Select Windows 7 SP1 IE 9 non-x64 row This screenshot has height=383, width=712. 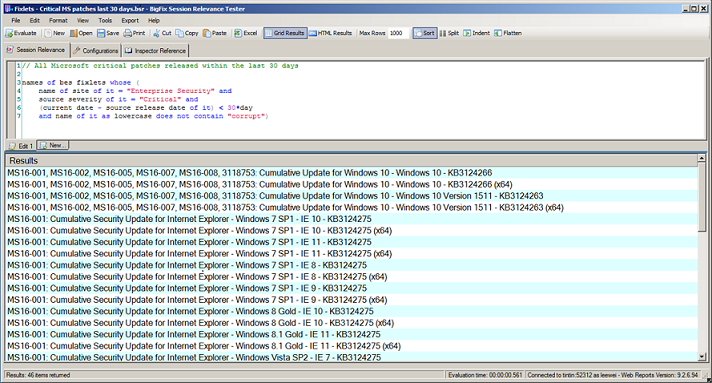352,288
